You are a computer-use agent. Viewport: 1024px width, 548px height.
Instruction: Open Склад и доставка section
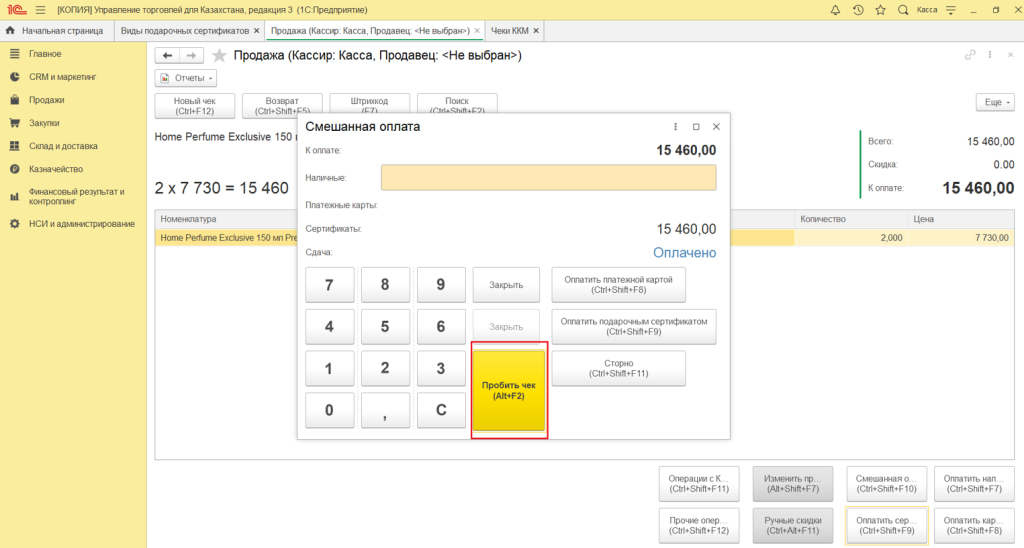(x=63, y=146)
